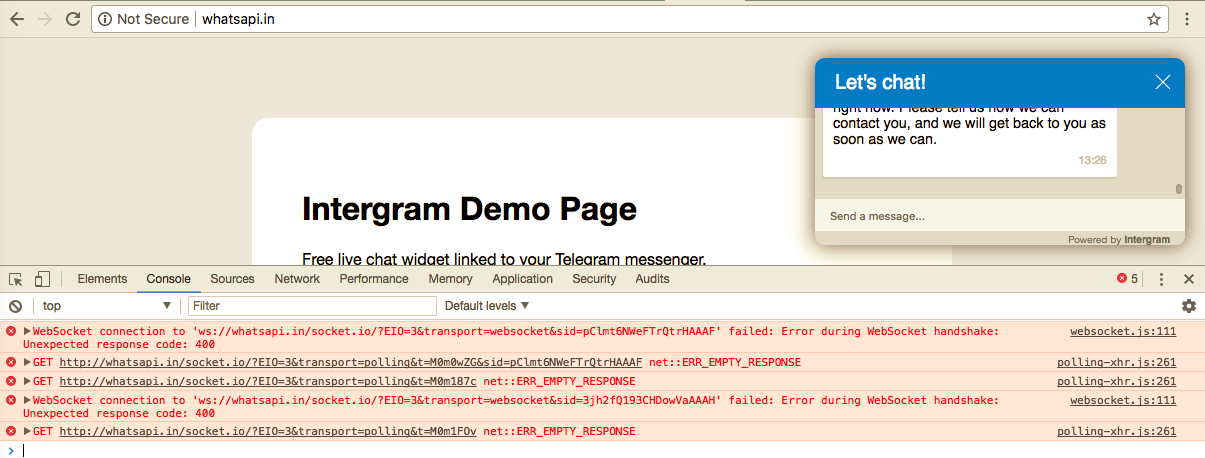This screenshot has width=1205, height=458.
Task: Expand GET error with t=M0m0wZG
Action: [x=27, y=362]
